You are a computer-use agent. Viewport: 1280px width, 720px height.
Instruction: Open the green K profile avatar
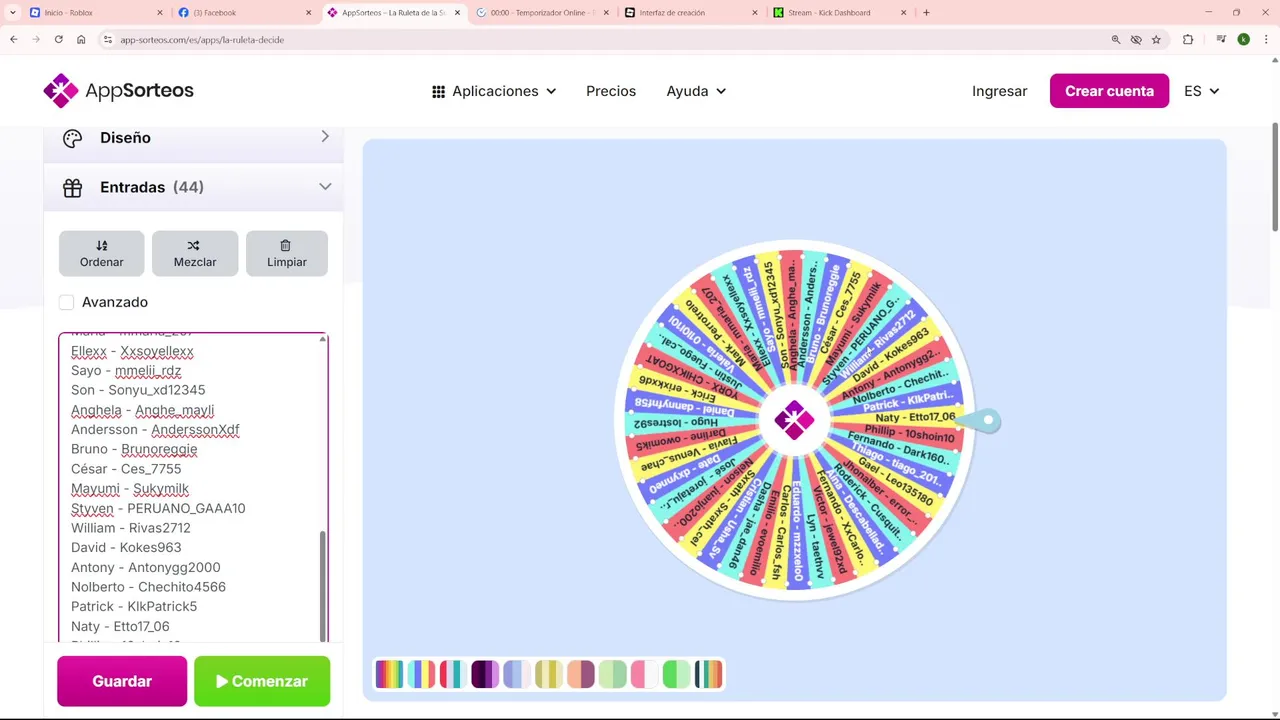click(x=1243, y=40)
